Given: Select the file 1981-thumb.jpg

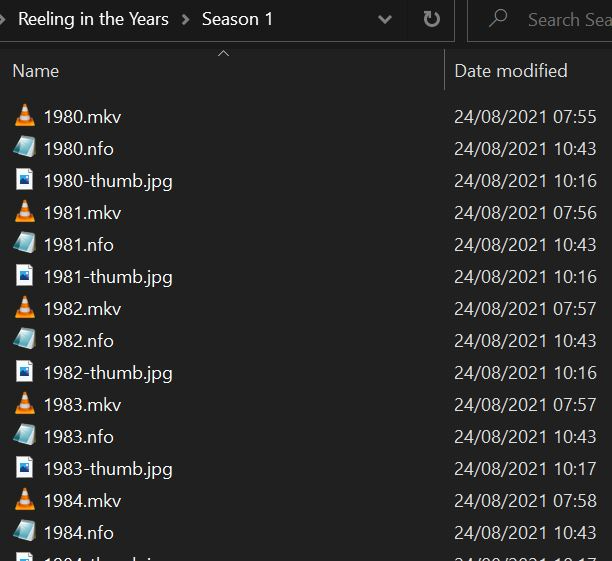Looking at the screenshot, I should click(x=108, y=276).
